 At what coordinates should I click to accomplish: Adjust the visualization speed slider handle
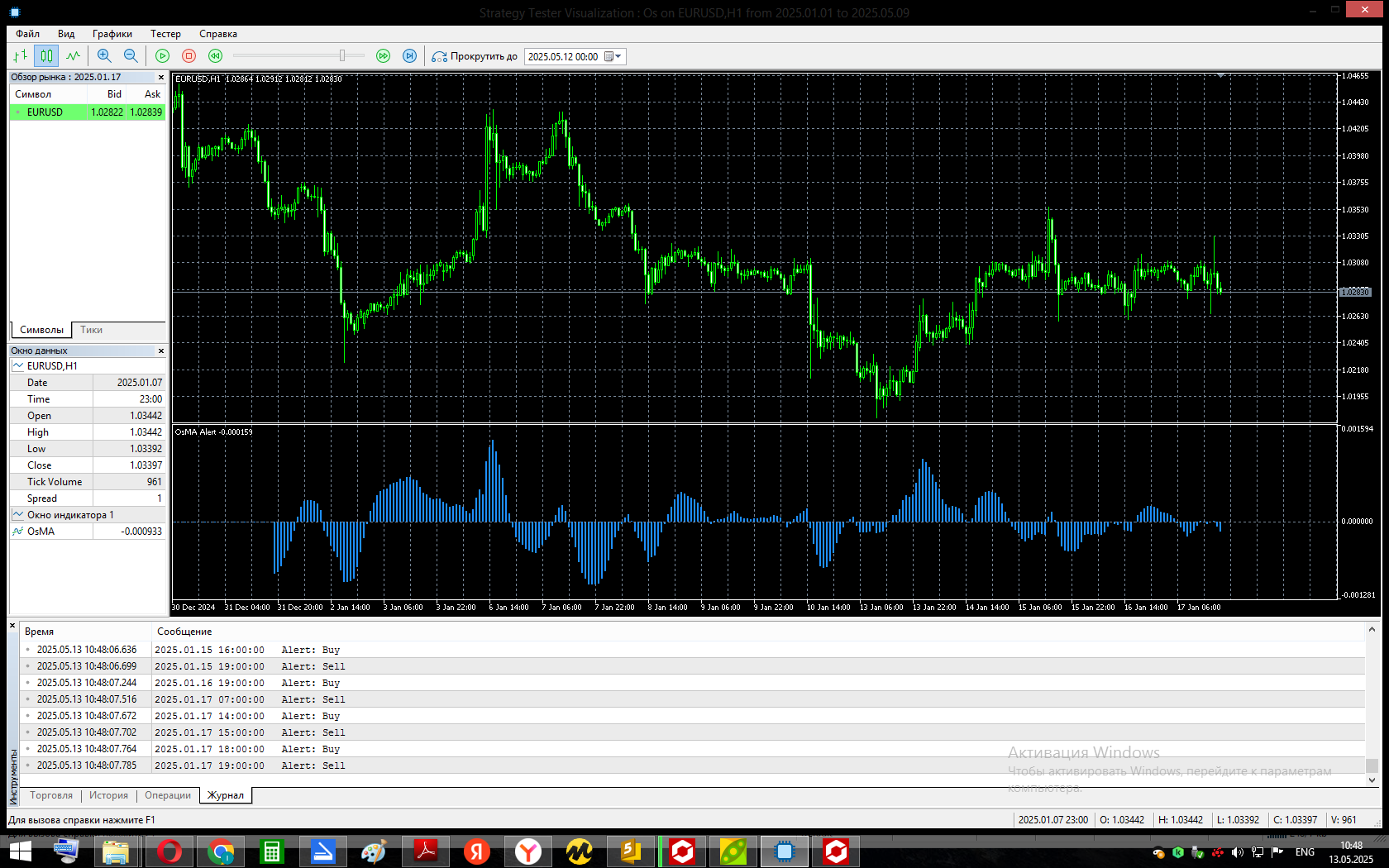341,56
